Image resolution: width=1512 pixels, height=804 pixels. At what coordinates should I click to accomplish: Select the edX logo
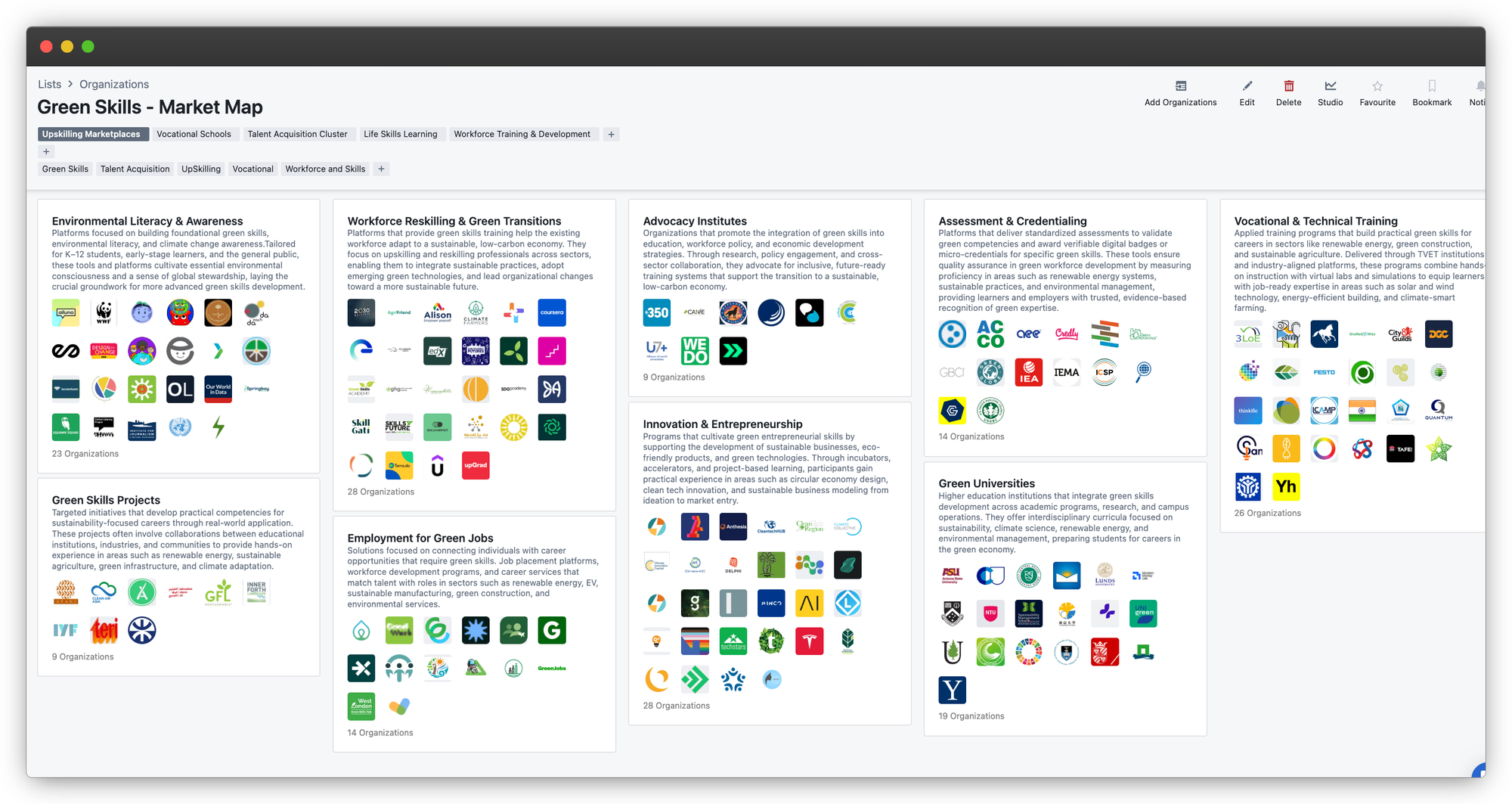click(x=437, y=351)
